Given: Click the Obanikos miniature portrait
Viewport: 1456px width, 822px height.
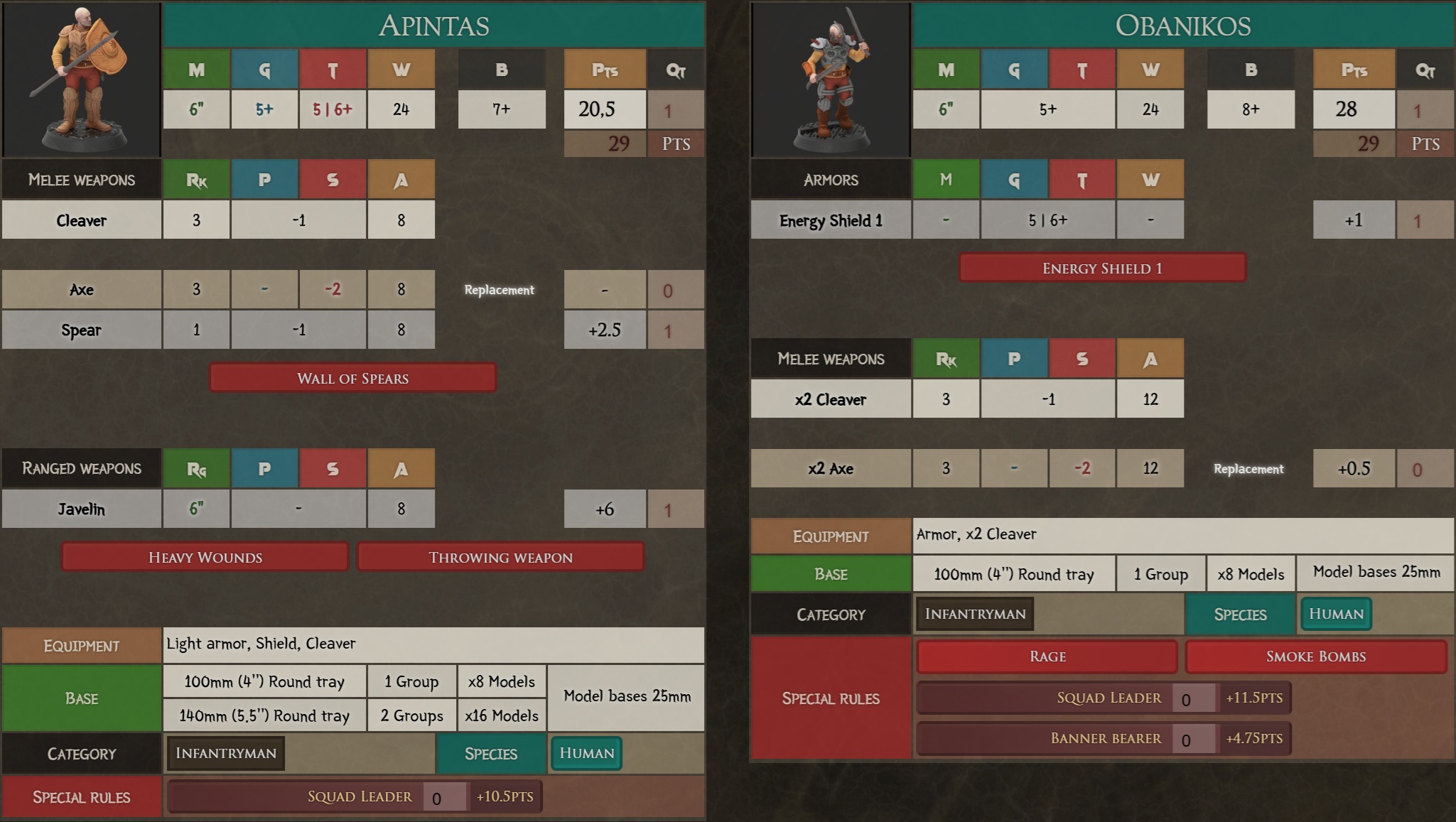Looking at the screenshot, I should (x=831, y=79).
